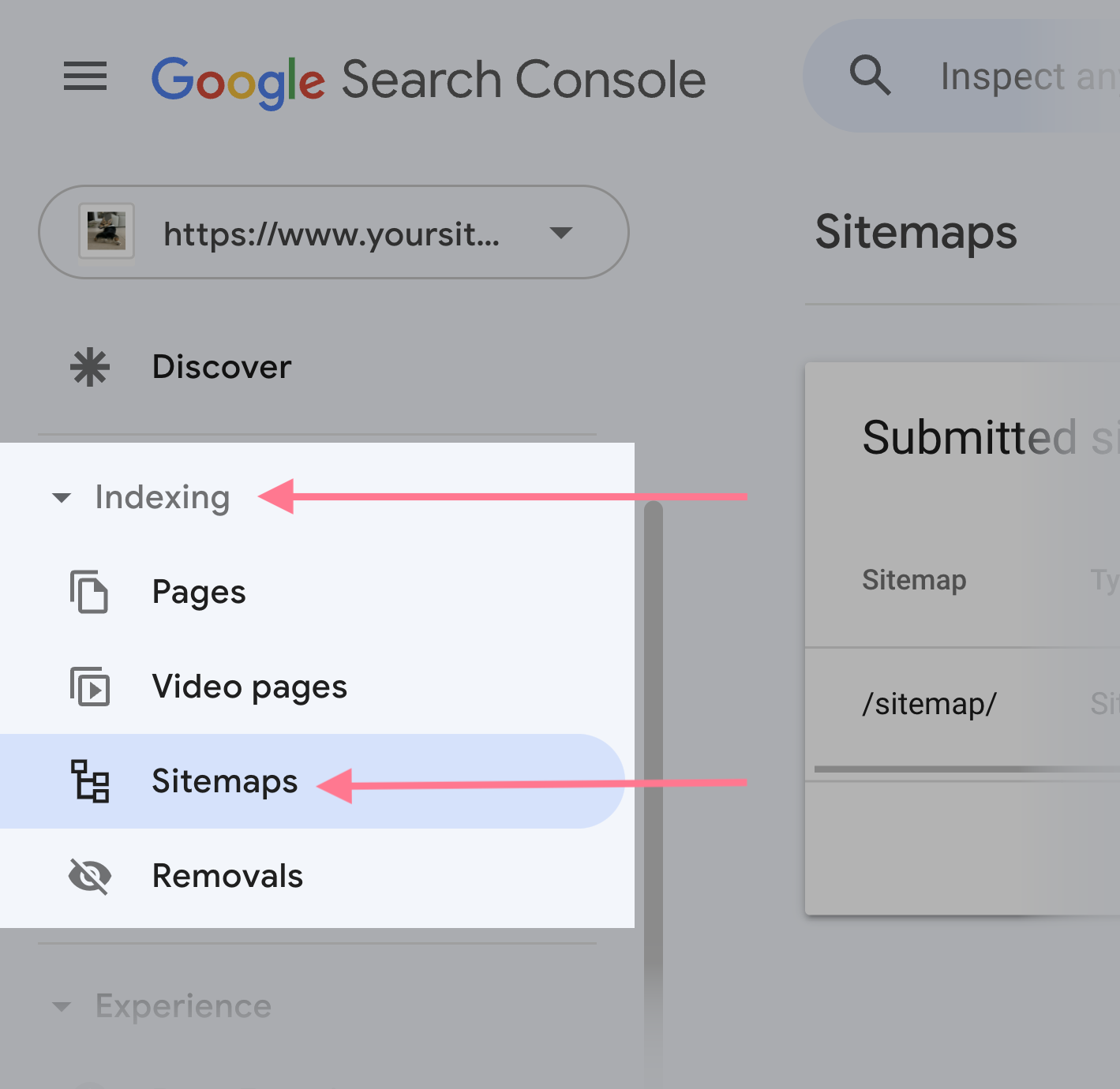Click the Removals hidden-eye icon

(90, 876)
